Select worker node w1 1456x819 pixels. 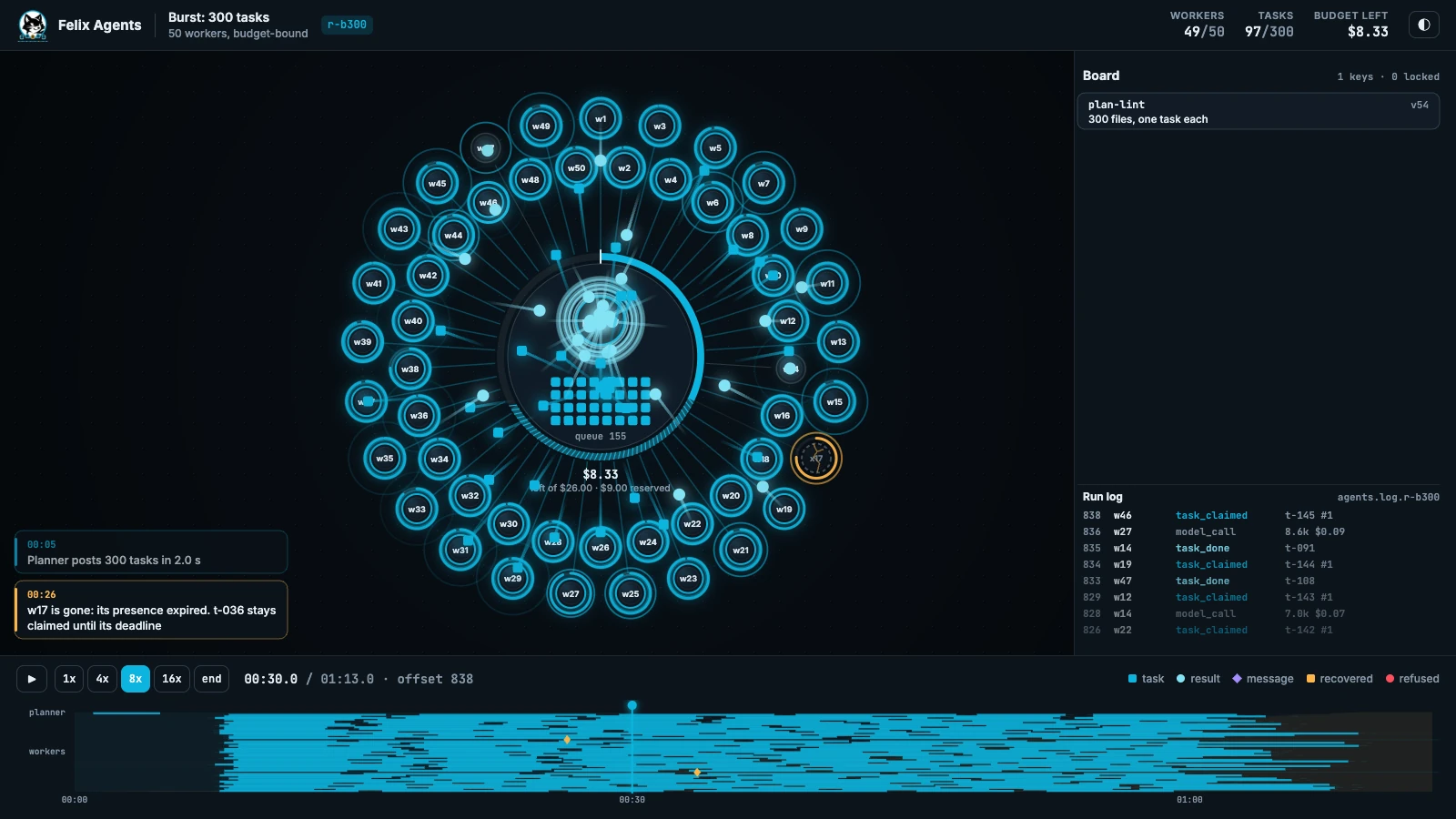tap(601, 119)
